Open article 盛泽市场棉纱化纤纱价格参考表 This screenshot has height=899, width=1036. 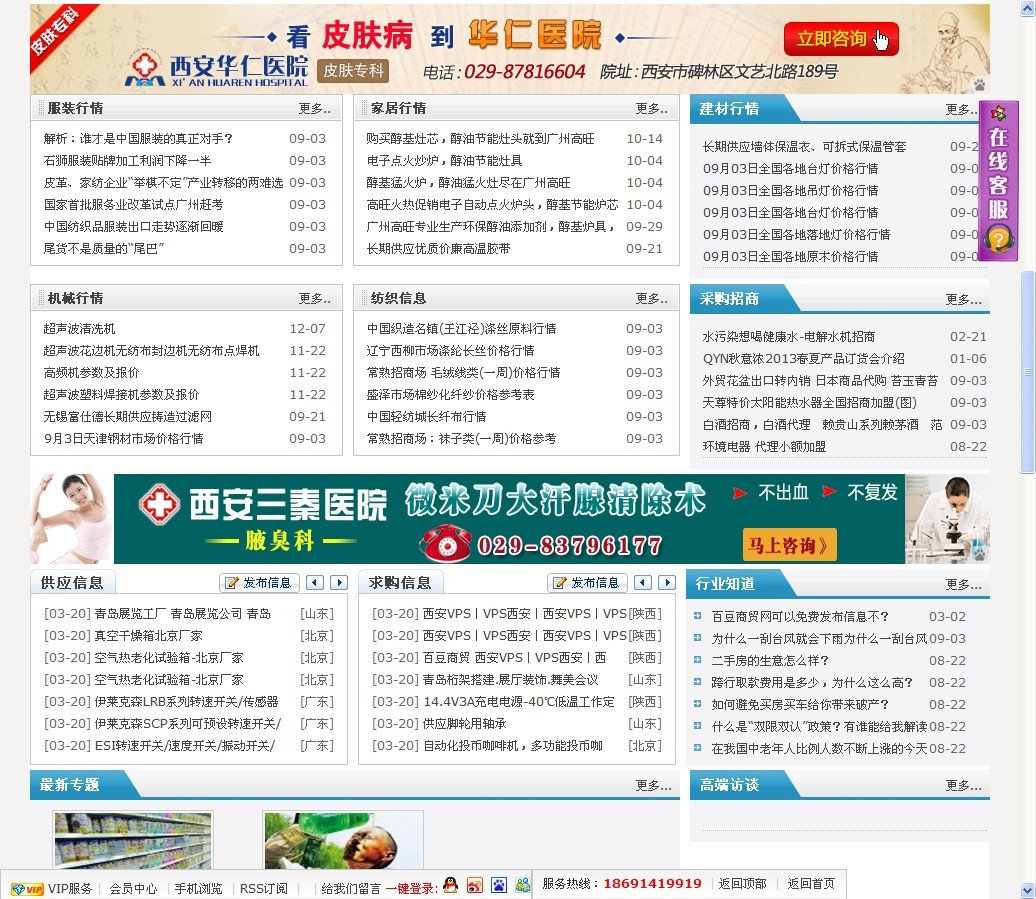point(451,395)
